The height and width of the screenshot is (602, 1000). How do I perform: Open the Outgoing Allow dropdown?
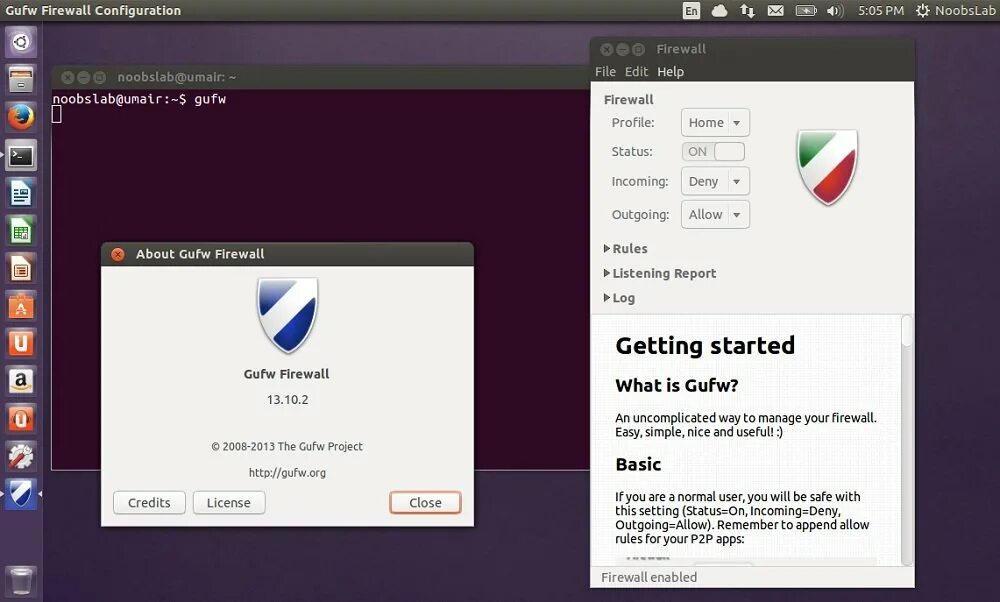click(x=715, y=215)
